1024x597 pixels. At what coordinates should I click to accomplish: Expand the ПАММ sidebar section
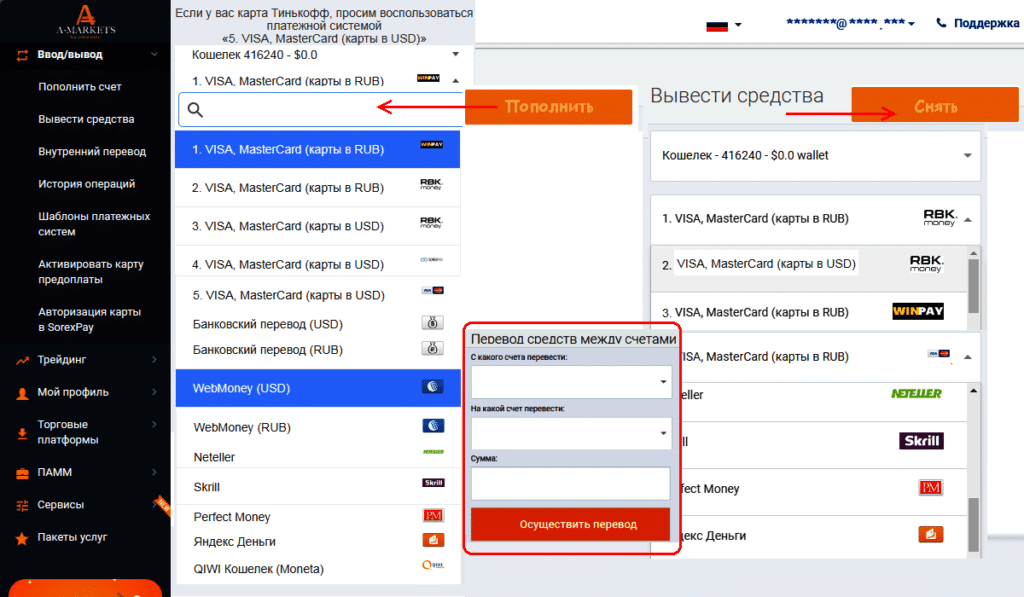coord(155,472)
